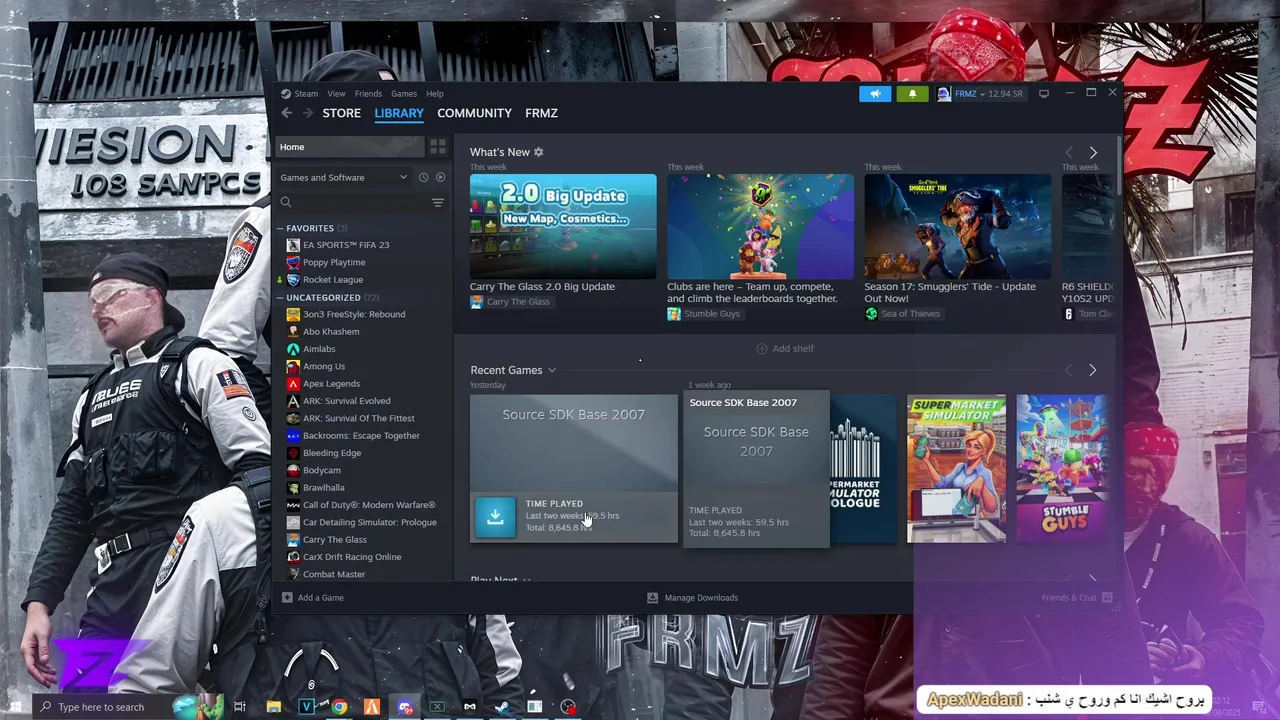Click the Among Us game icon
This screenshot has width=1280, height=720.
click(x=293, y=366)
